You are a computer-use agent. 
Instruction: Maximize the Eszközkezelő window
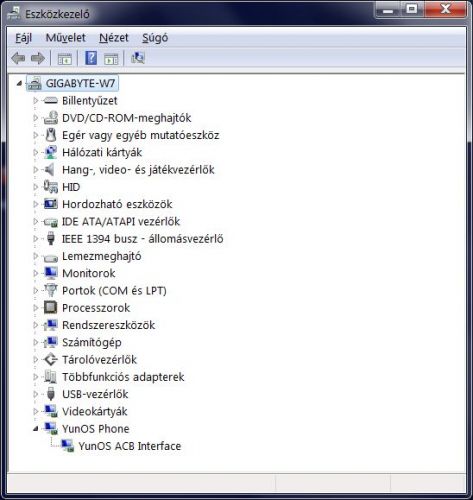click(x=412, y=9)
